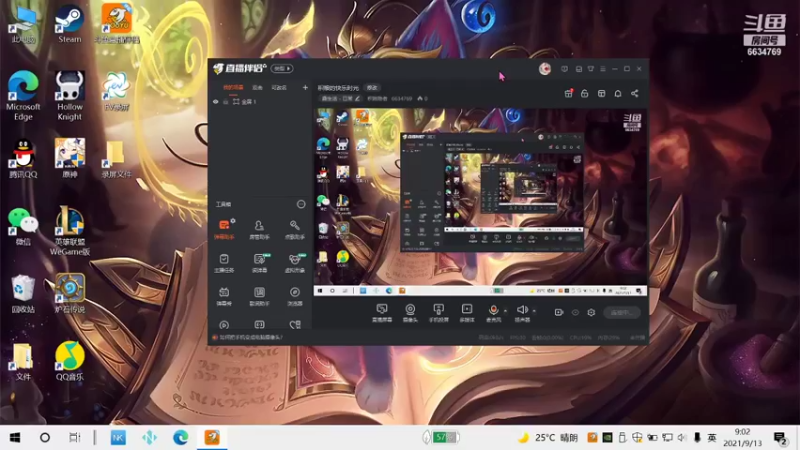Open taskbar clock showing 9:02
Viewport: 800px width, 450px height.
tap(742, 437)
